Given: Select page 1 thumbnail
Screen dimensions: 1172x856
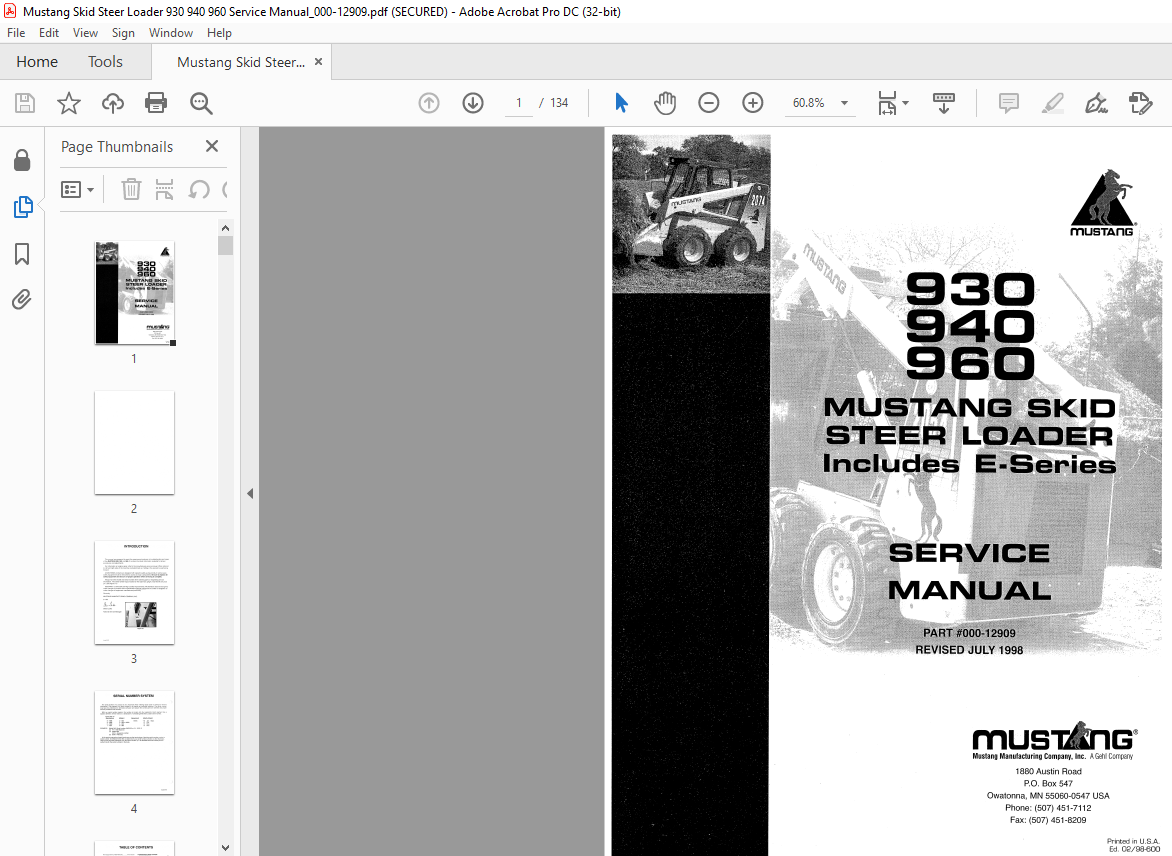Looking at the screenshot, I should [135, 293].
